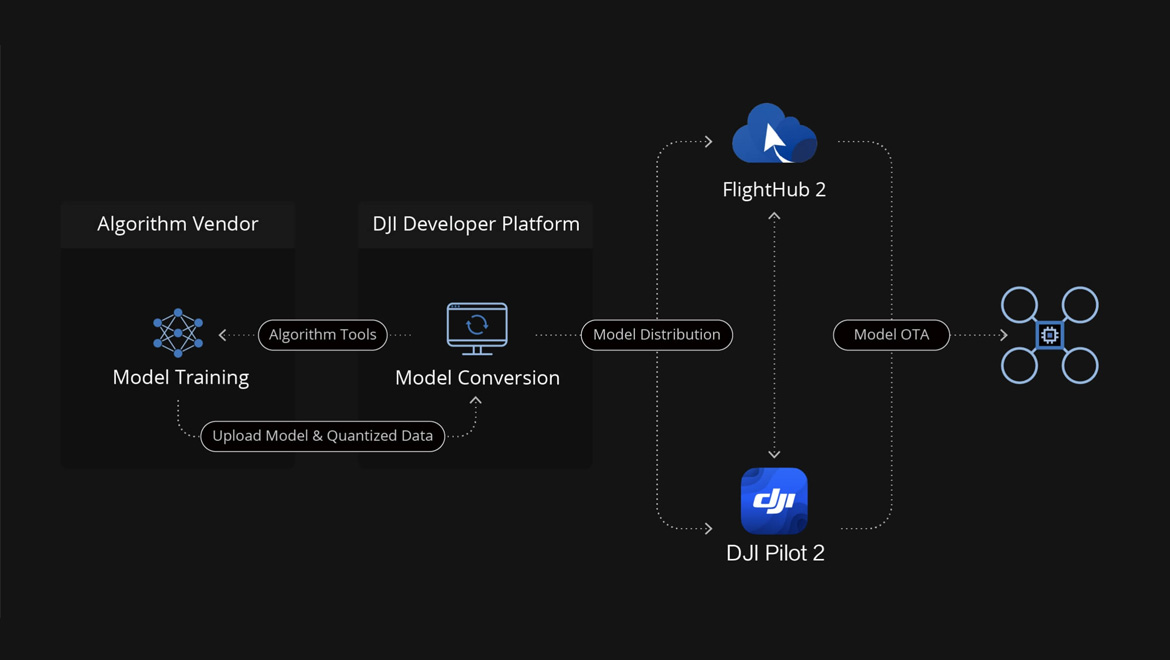Click the Algorithm Vendor header
The height and width of the screenshot is (660, 1170).
click(178, 224)
